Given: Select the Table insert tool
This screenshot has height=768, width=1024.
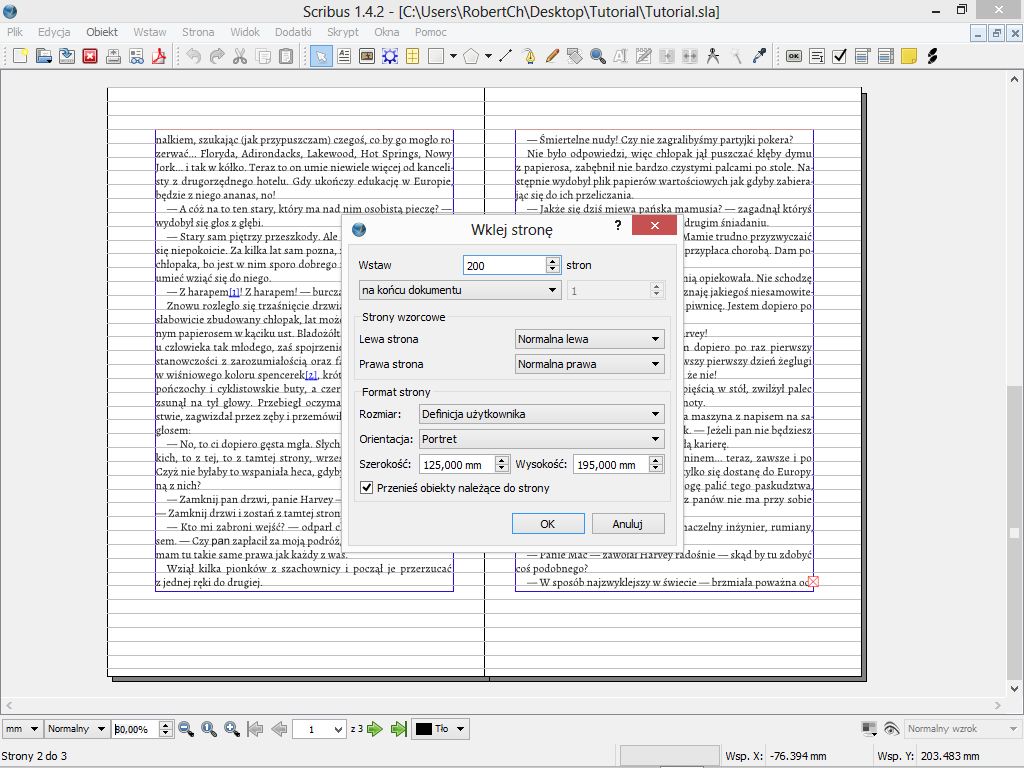Looking at the screenshot, I should click(x=411, y=56).
